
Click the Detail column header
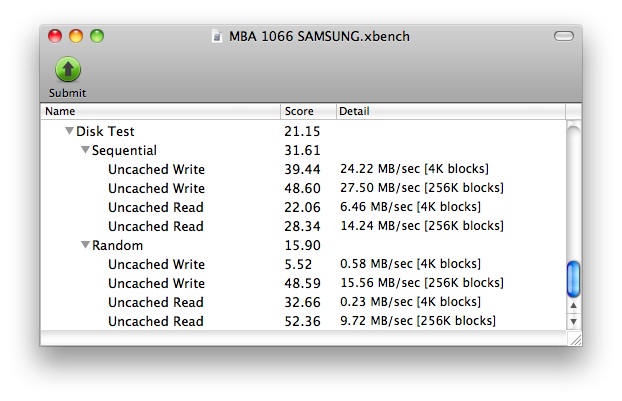(451, 111)
